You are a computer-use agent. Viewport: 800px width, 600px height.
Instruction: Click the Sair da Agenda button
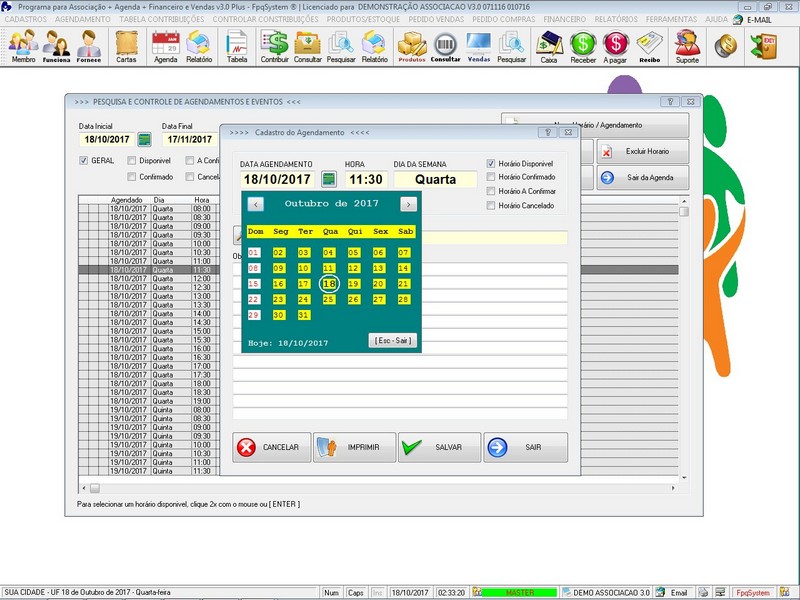643,178
